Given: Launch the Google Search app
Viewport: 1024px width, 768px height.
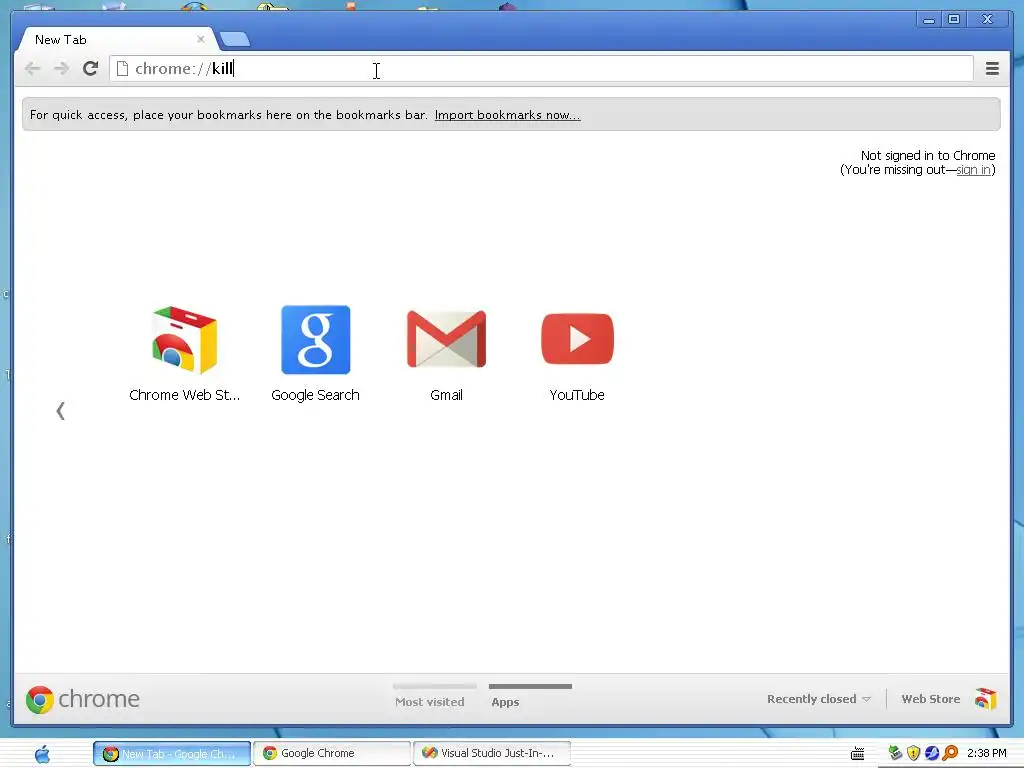Looking at the screenshot, I should coord(315,340).
